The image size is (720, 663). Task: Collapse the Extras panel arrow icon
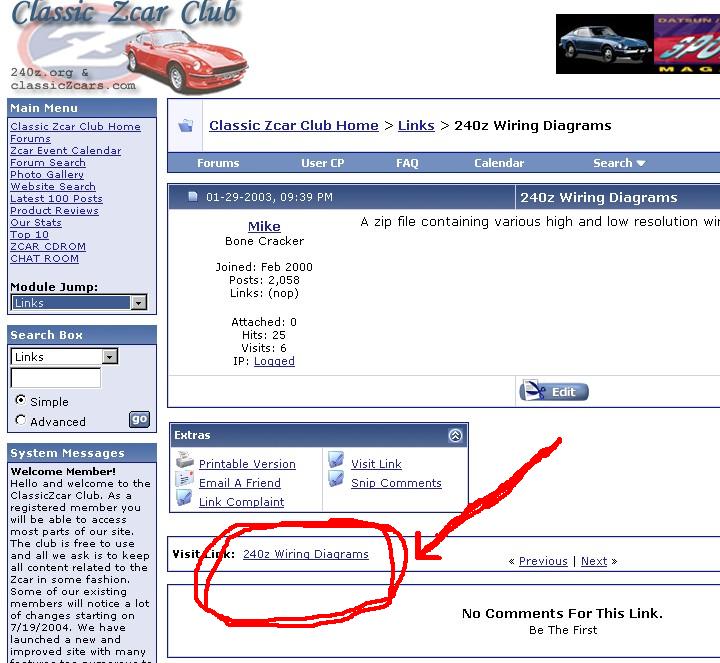(455, 435)
